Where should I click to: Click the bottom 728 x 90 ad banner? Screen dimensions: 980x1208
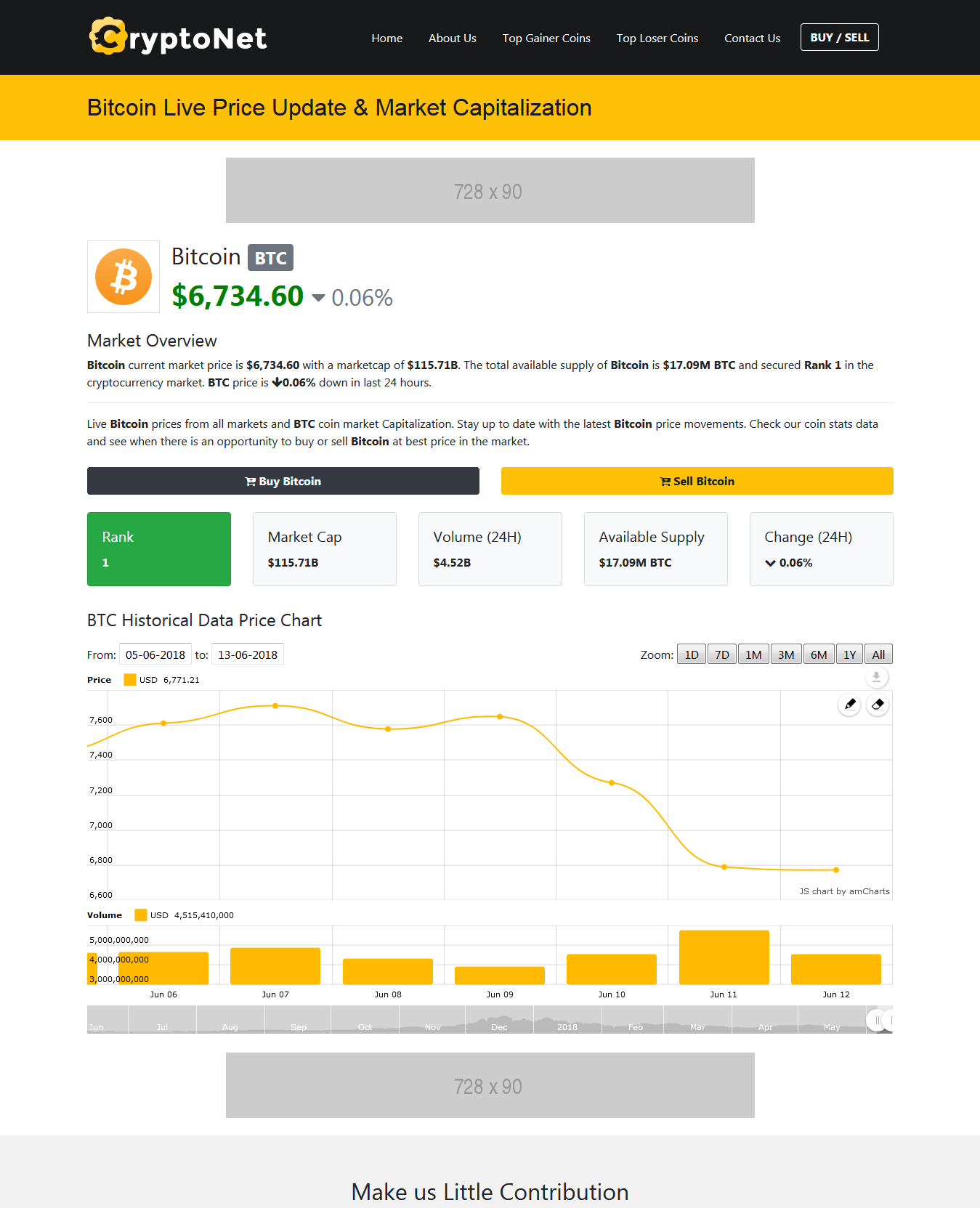(x=490, y=1085)
